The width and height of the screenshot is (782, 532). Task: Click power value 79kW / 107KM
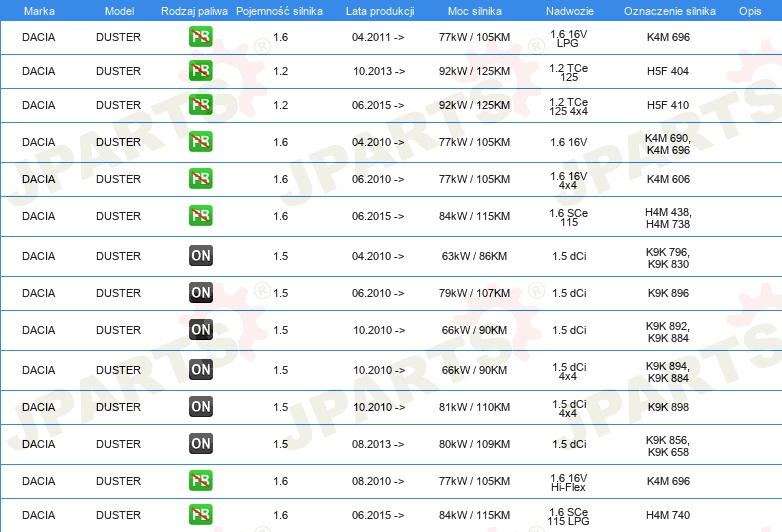pyautogui.click(x=474, y=293)
